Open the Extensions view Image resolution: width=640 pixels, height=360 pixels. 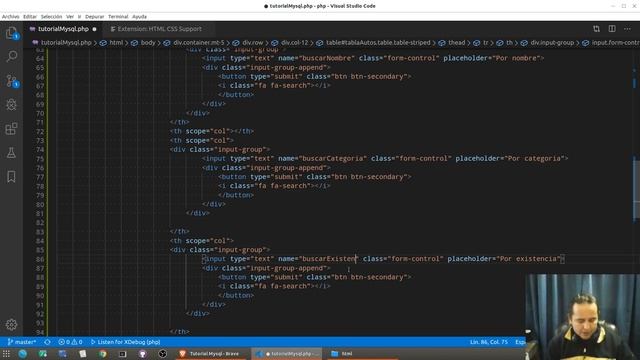(x=11, y=129)
